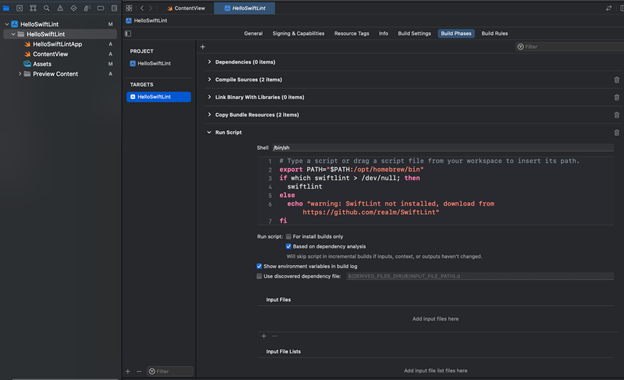Expand Compile Sources (2 items) section
Viewport: 624px width, 380px height.
click(209, 80)
